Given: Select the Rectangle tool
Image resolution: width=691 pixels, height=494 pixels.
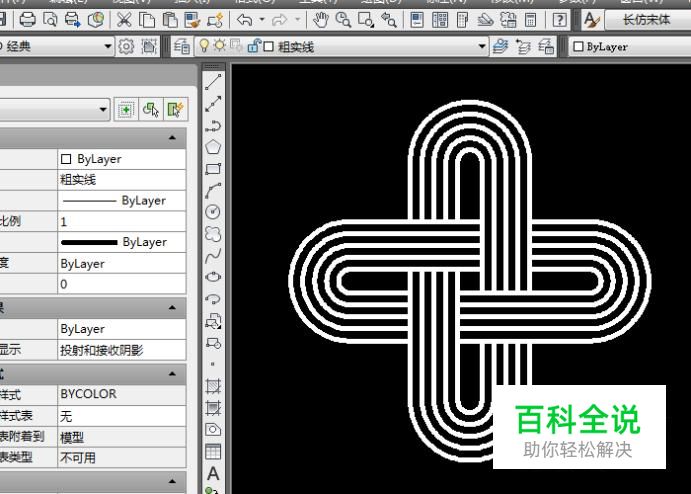Looking at the screenshot, I should pos(213,169).
